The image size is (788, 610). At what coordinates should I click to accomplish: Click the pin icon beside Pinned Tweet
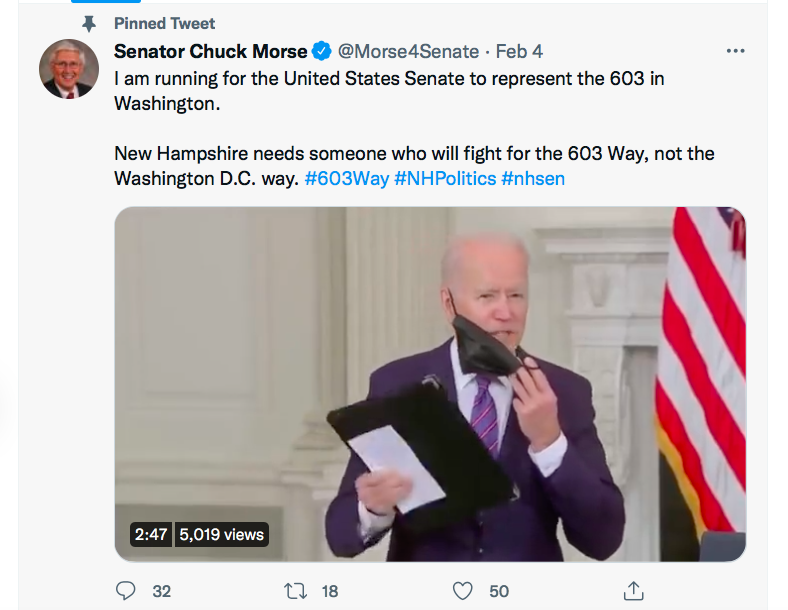89,23
